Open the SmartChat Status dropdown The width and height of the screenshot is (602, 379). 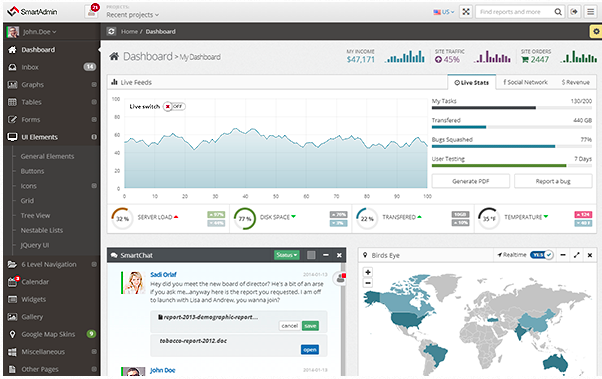(x=287, y=255)
